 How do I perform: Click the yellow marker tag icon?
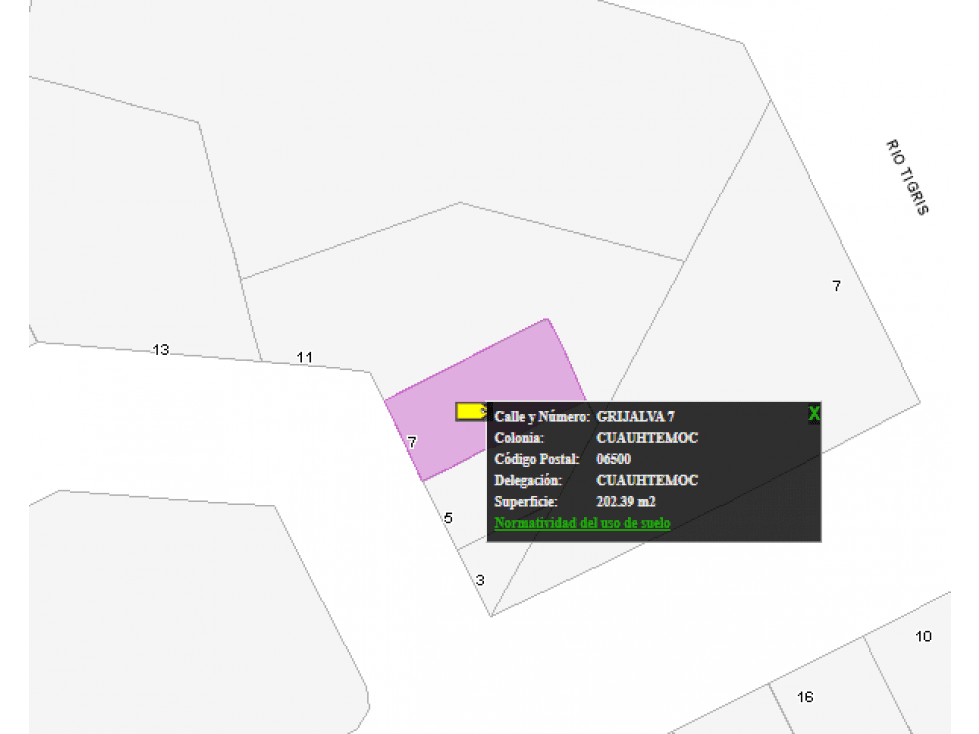click(x=471, y=411)
